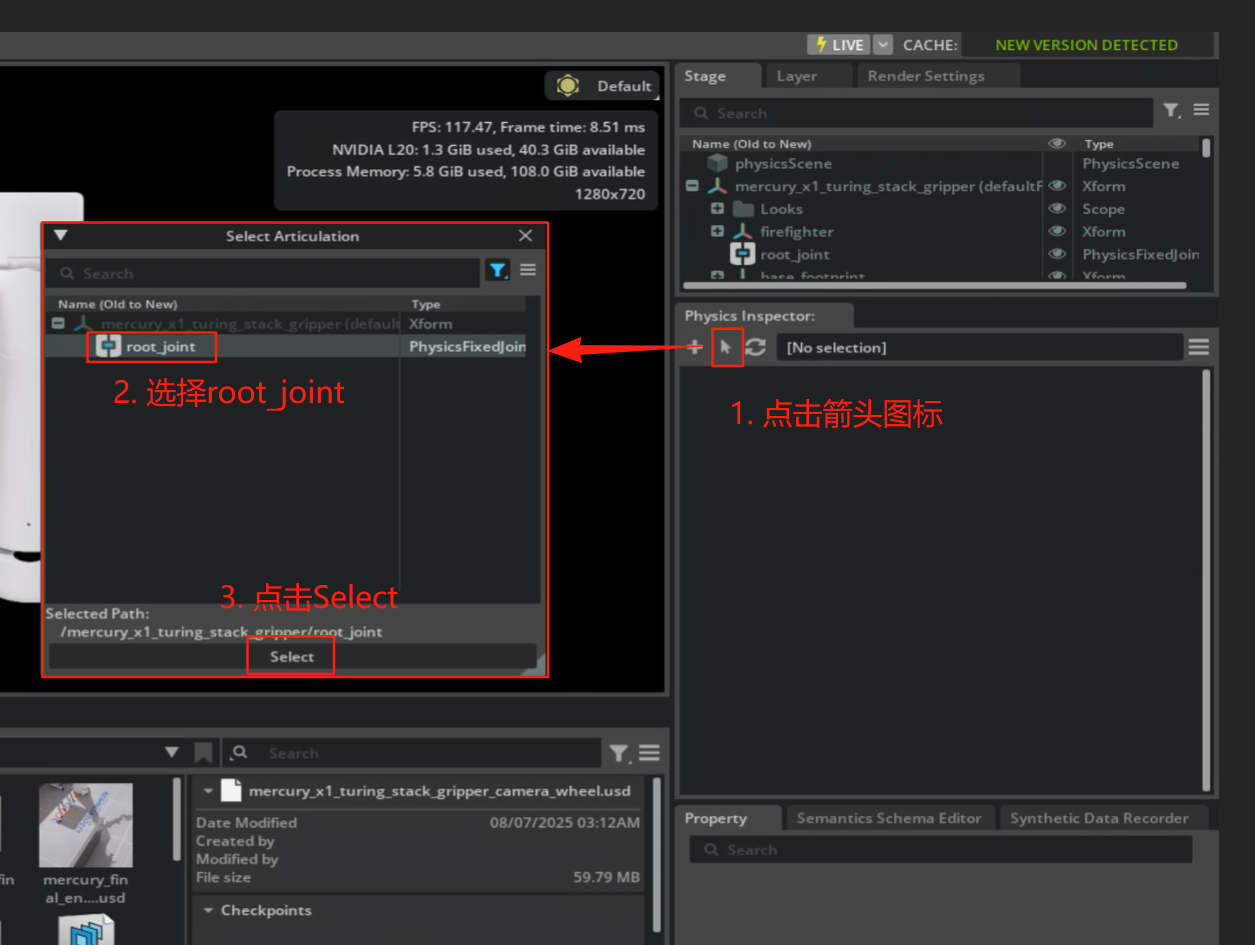Click the Xform axis icon of mercury_x1_turing_stack_gripper in Stage
Image resolution: width=1255 pixels, height=945 pixels.
click(x=717, y=186)
